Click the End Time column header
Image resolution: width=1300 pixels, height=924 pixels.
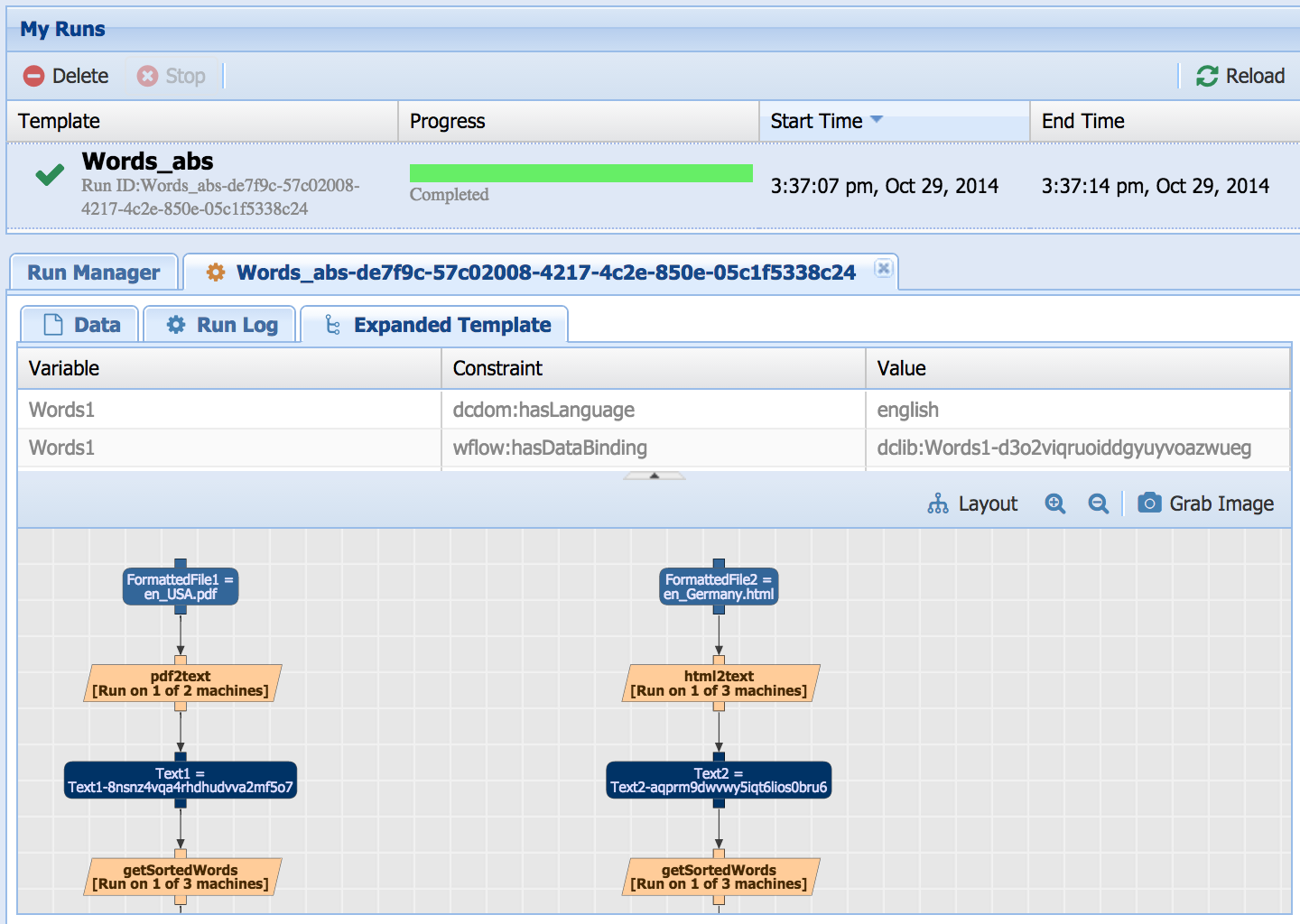point(1163,121)
